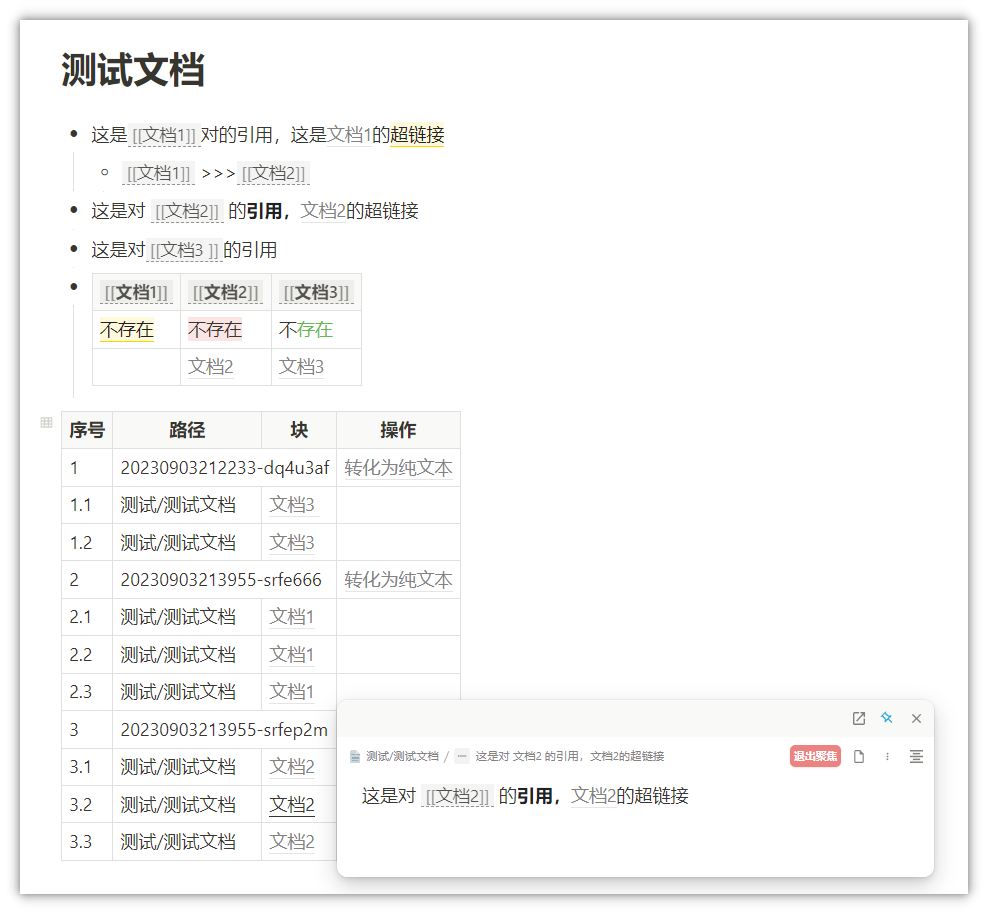The width and height of the screenshot is (988, 914).
Task: Toggle pin on the floating preview window
Action: pos(886,718)
